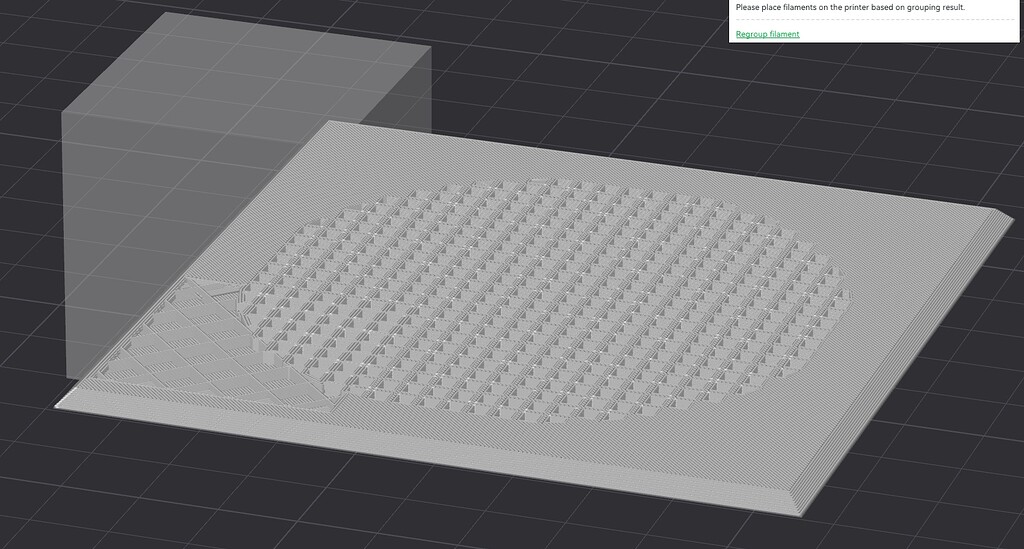Click the notification text about placing filaments
This screenshot has width=1024, height=549.
coord(850,7)
